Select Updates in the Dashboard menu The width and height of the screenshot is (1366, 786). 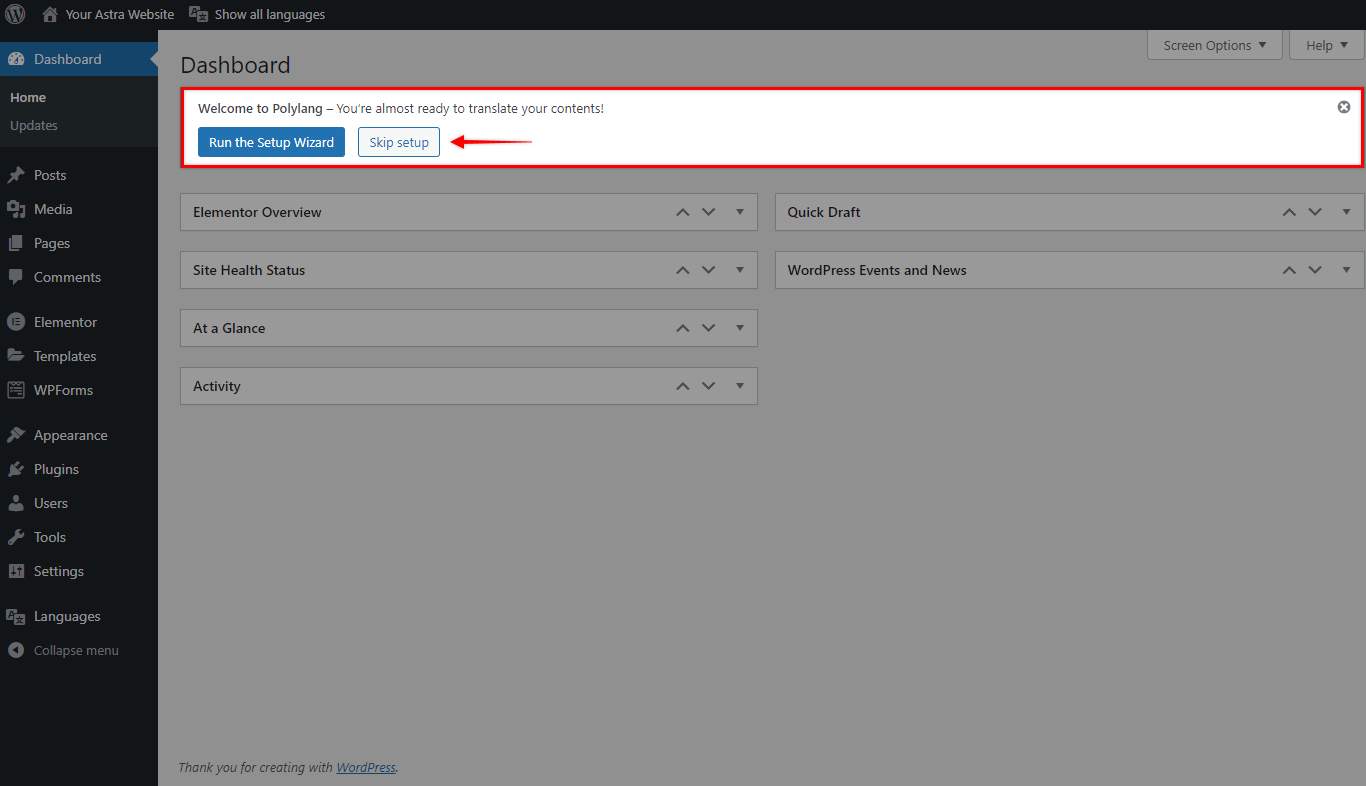coord(33,125)
